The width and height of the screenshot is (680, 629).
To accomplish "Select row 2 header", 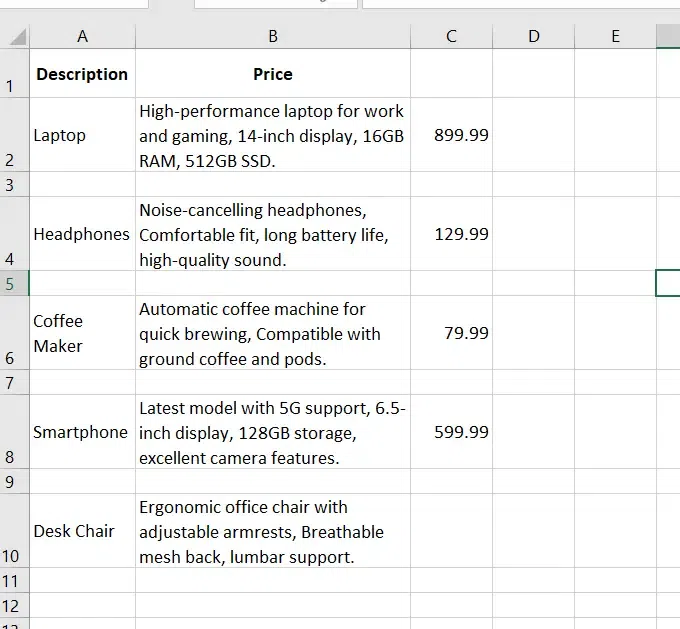I will point(14,135).
